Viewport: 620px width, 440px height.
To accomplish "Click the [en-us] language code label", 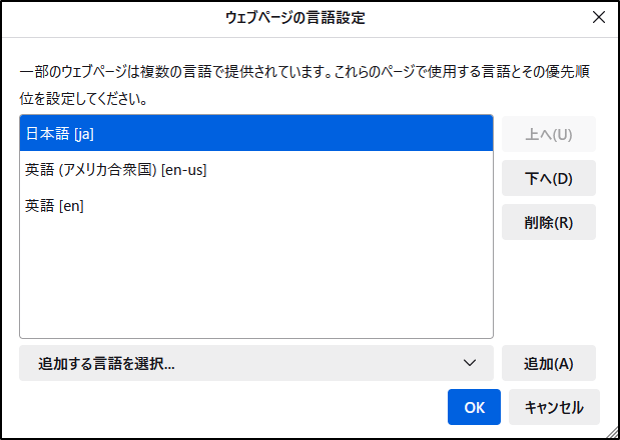I will (183, 170).
